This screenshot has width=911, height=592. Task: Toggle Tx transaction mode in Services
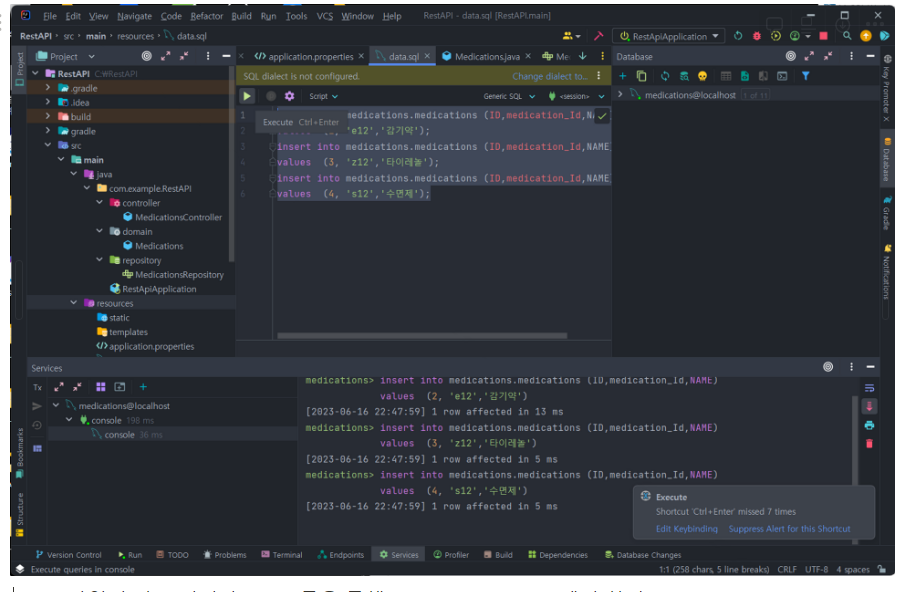click(x=37, y=388)
